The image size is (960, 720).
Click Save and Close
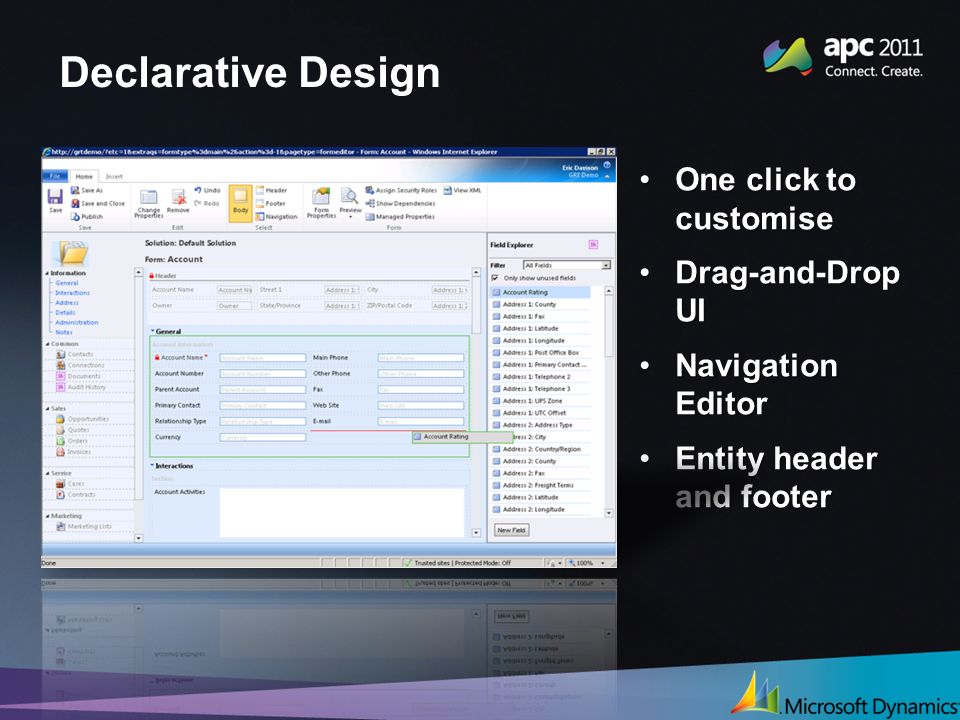tap(97, 203)
